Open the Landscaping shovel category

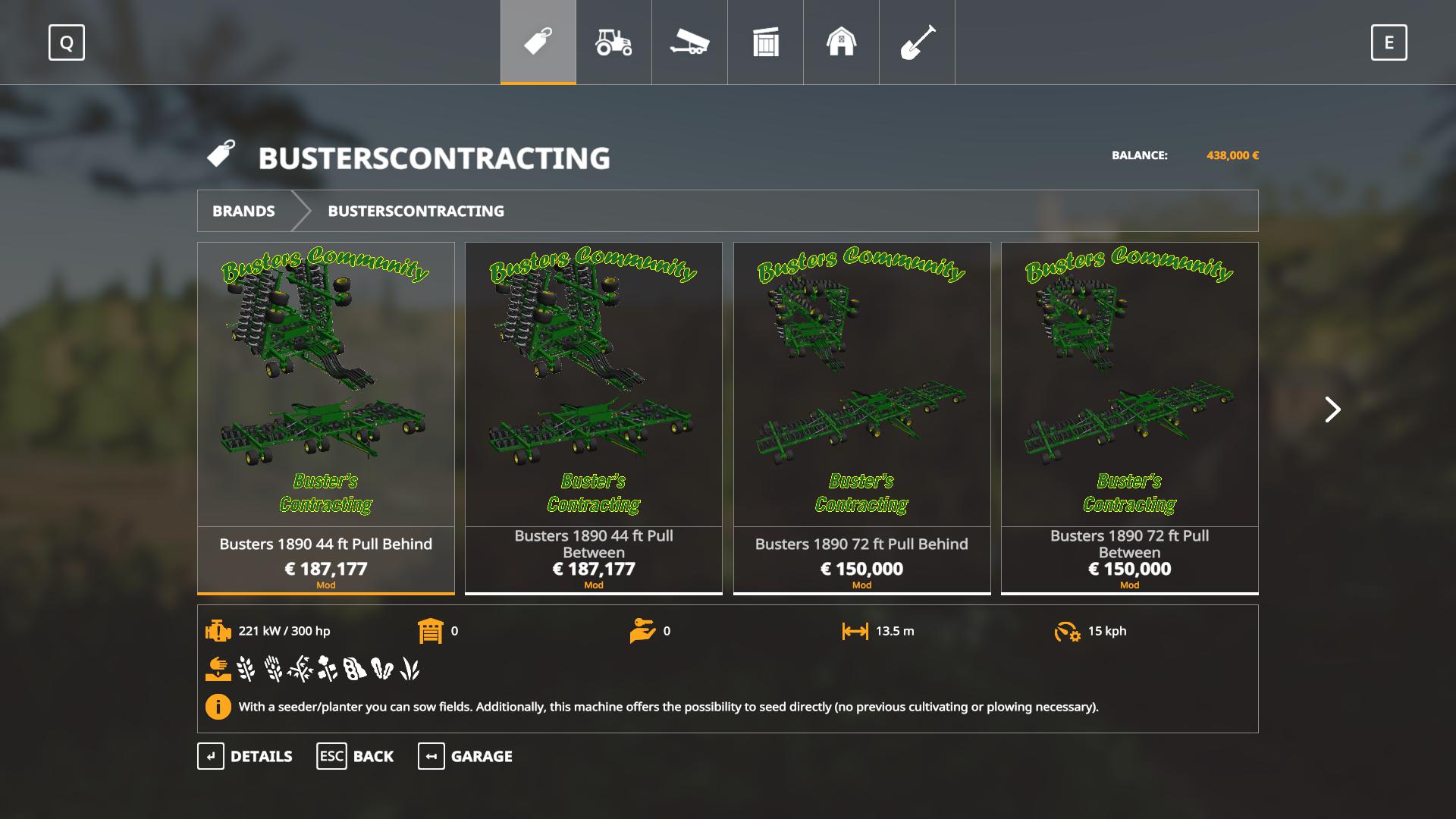point(917,42)
